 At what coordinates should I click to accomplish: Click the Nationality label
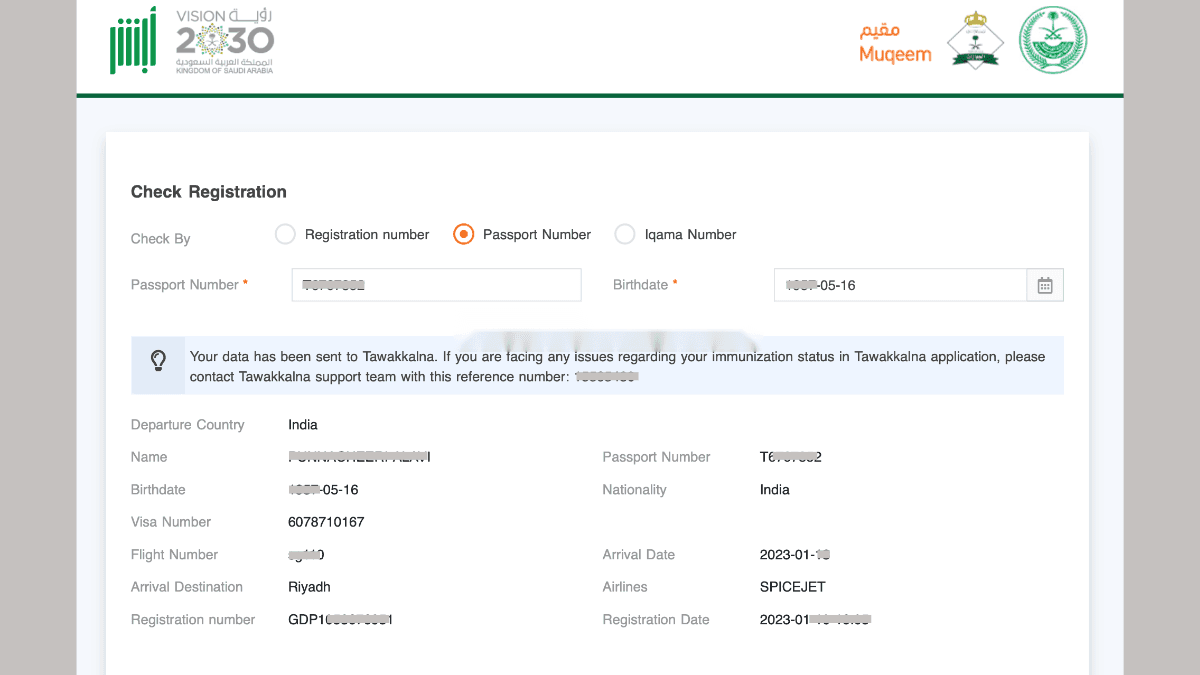click(x=634, y=490)
